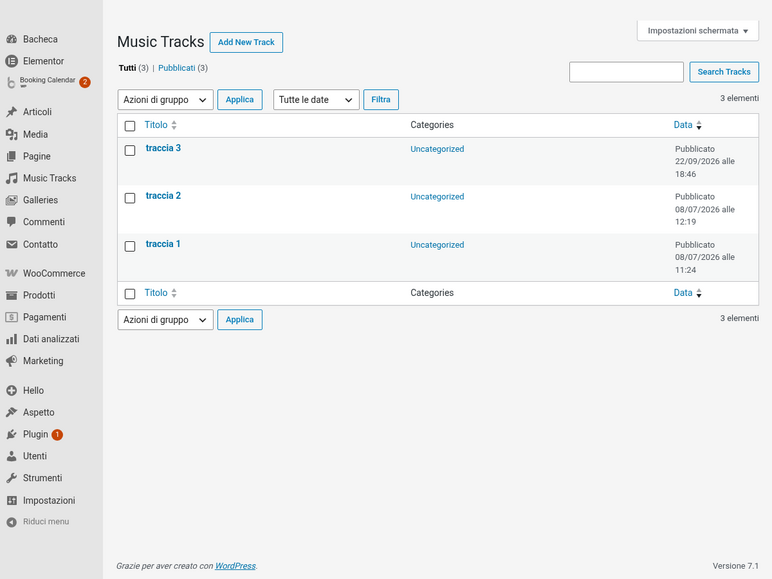Click the Pagamenti dollar icon
Screen dimensions: 772x579
11,317
